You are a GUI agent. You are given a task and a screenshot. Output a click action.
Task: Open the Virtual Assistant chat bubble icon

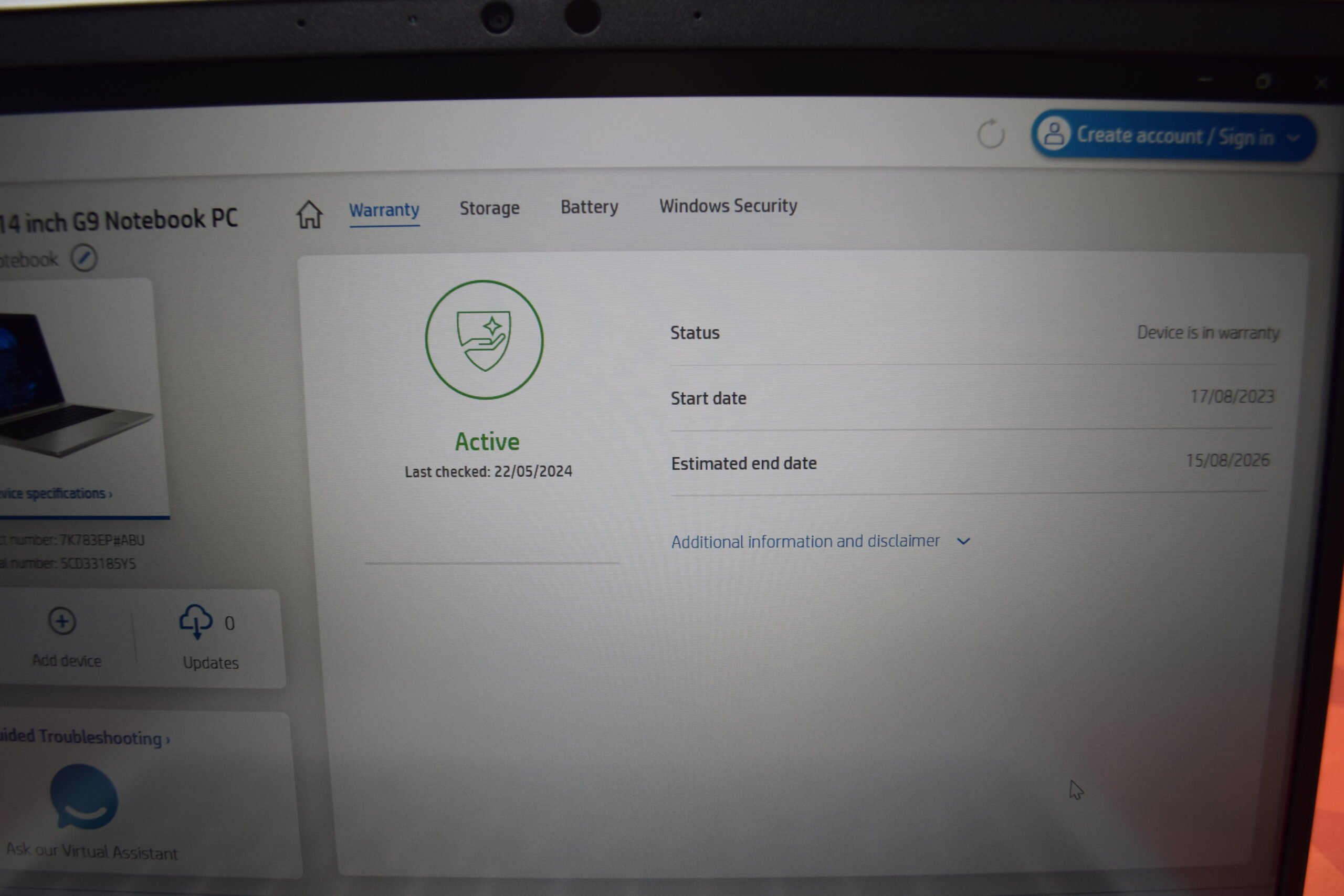pyautogui.click(x=84, y=797)
